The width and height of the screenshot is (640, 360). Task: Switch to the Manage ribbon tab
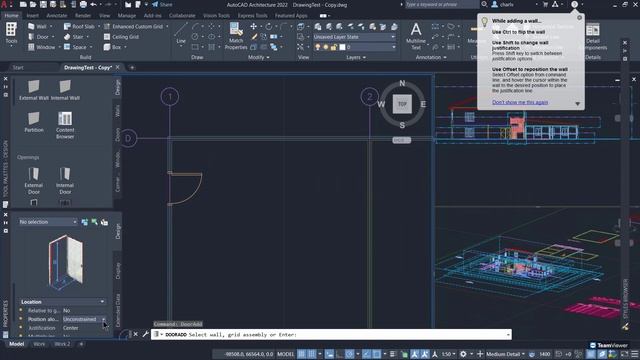127,16
